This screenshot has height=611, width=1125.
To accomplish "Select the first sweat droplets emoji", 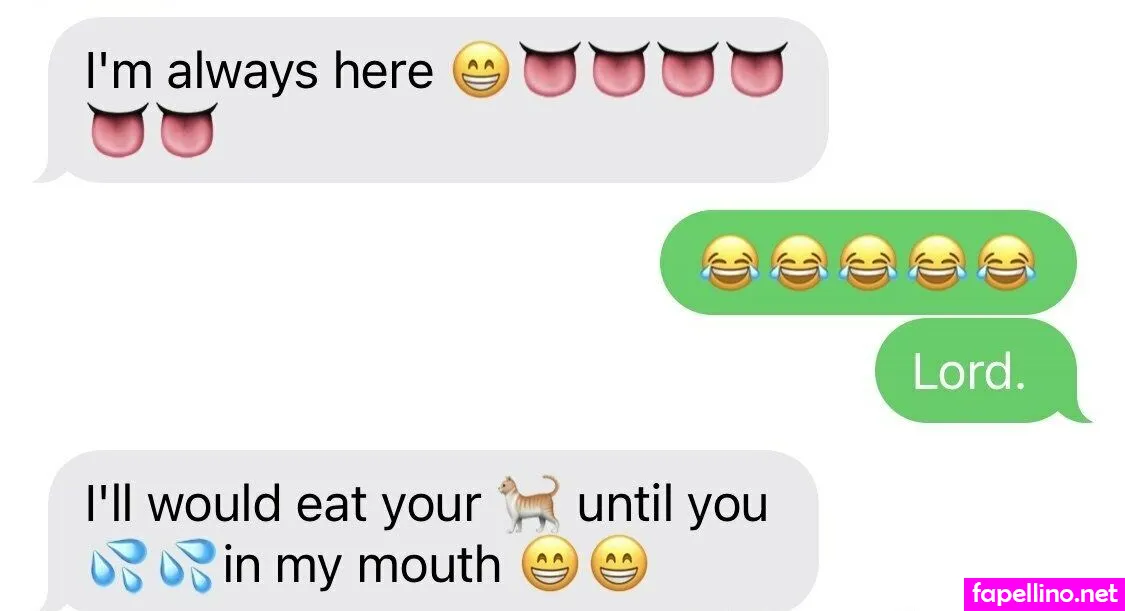I will click(x=118, y=565).
